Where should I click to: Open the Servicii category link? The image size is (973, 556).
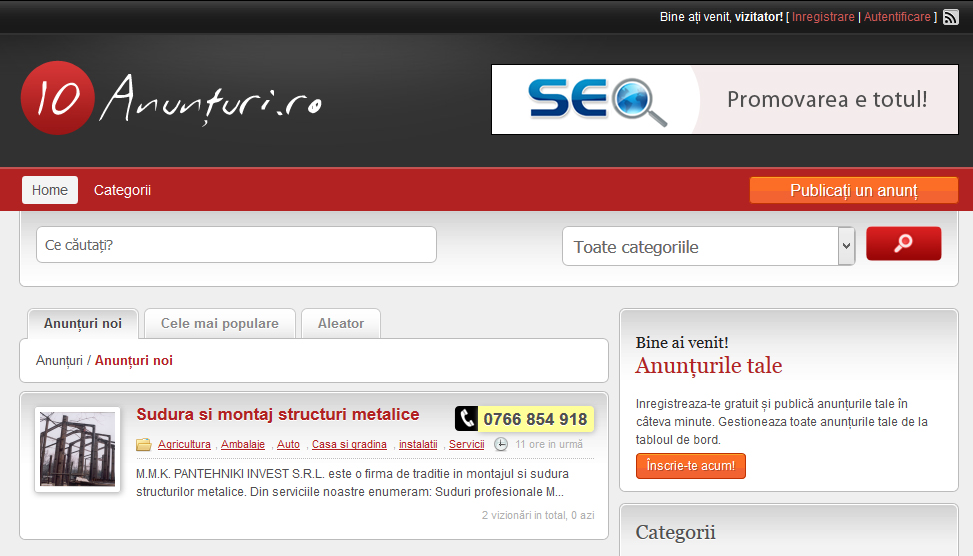467,444
